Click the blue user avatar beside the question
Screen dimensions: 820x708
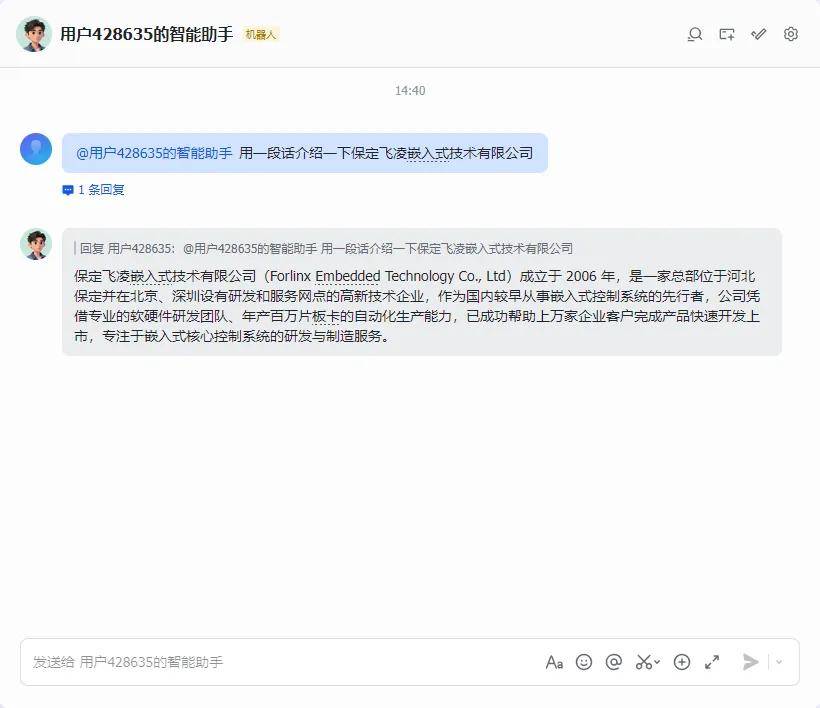pyautogui.click(x=36, y=149)
